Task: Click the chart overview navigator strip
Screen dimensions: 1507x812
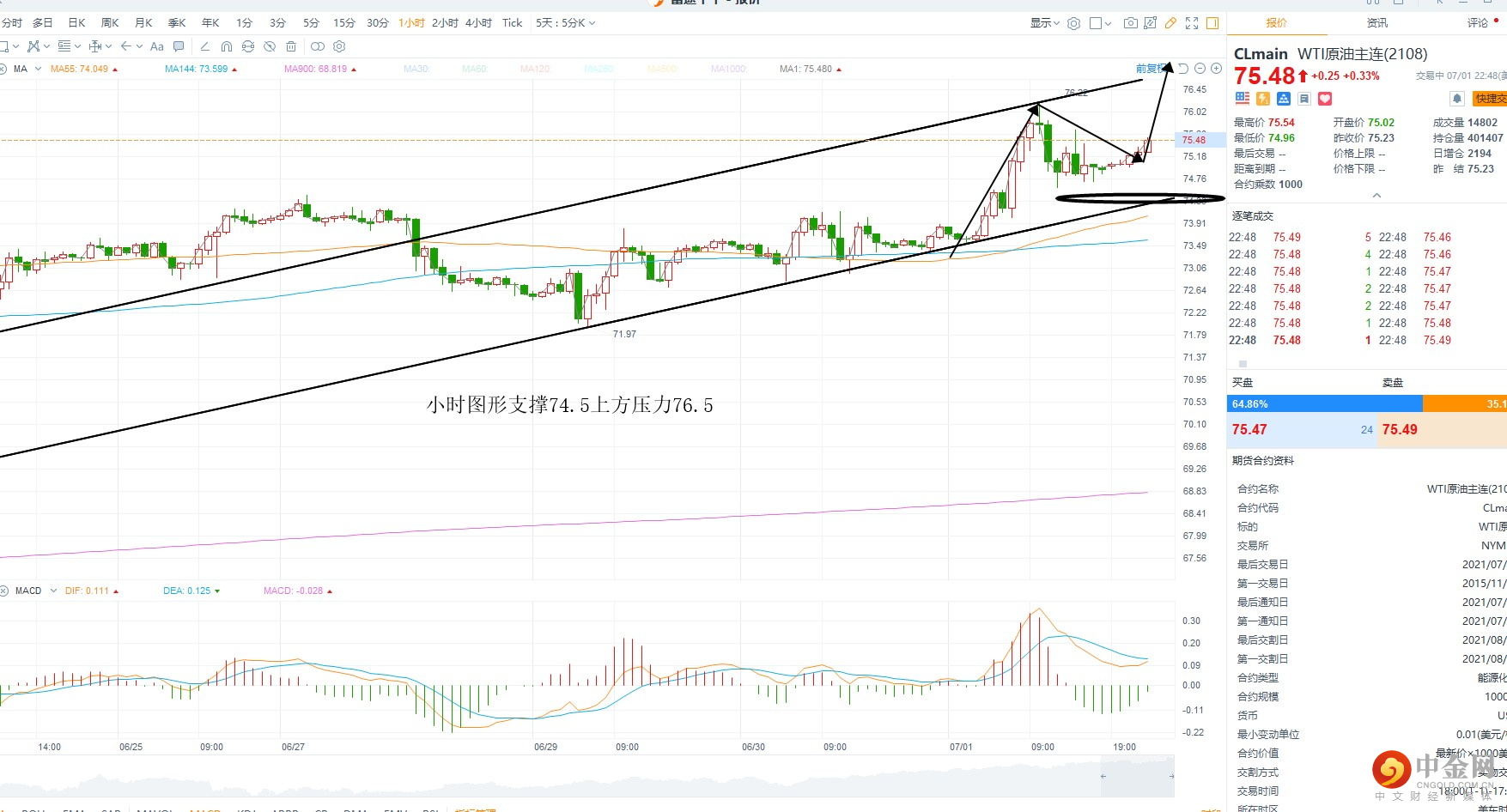Action: click(587, 776)
